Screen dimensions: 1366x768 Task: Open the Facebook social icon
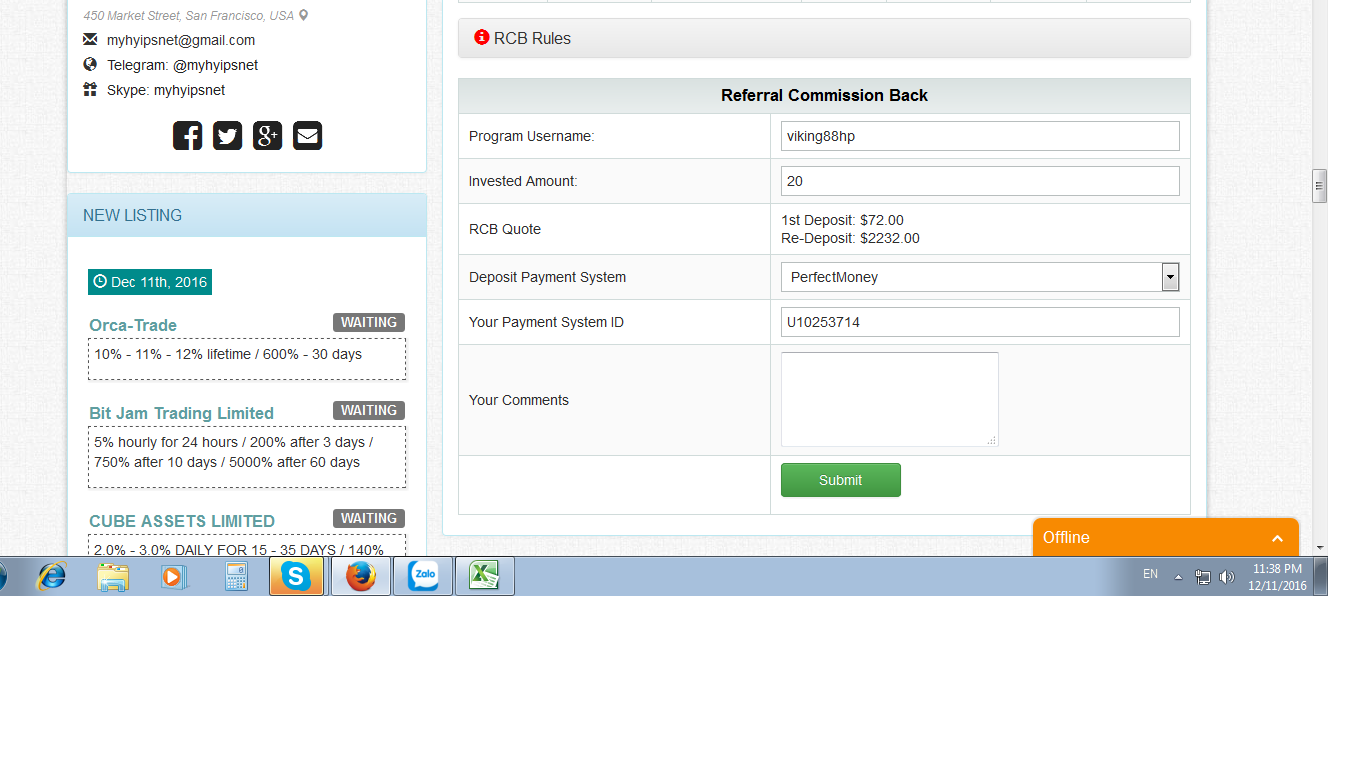(187, 135)
